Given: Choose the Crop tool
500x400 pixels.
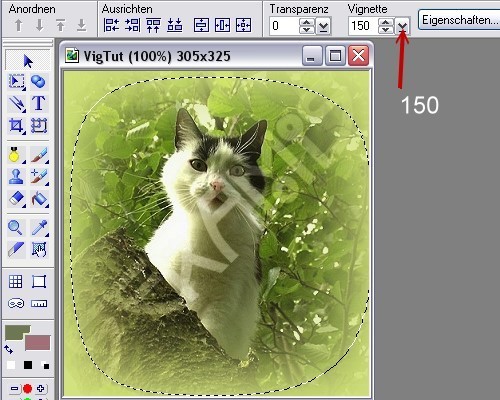Looking at the screenshot, I should [x=16, y=126].
